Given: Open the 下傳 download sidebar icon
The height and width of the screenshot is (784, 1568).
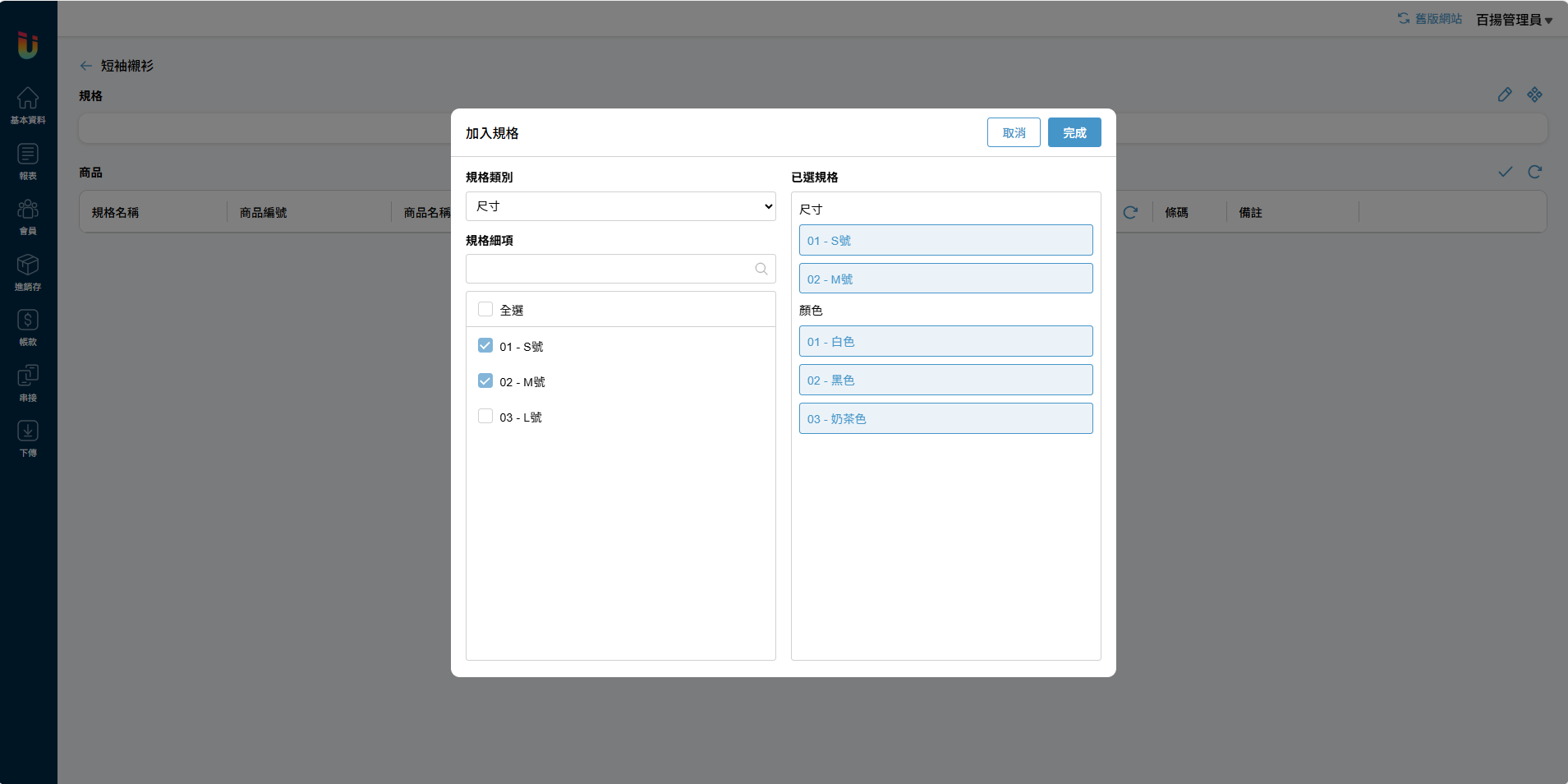Looking at the screenshot, I should point(28,438).
